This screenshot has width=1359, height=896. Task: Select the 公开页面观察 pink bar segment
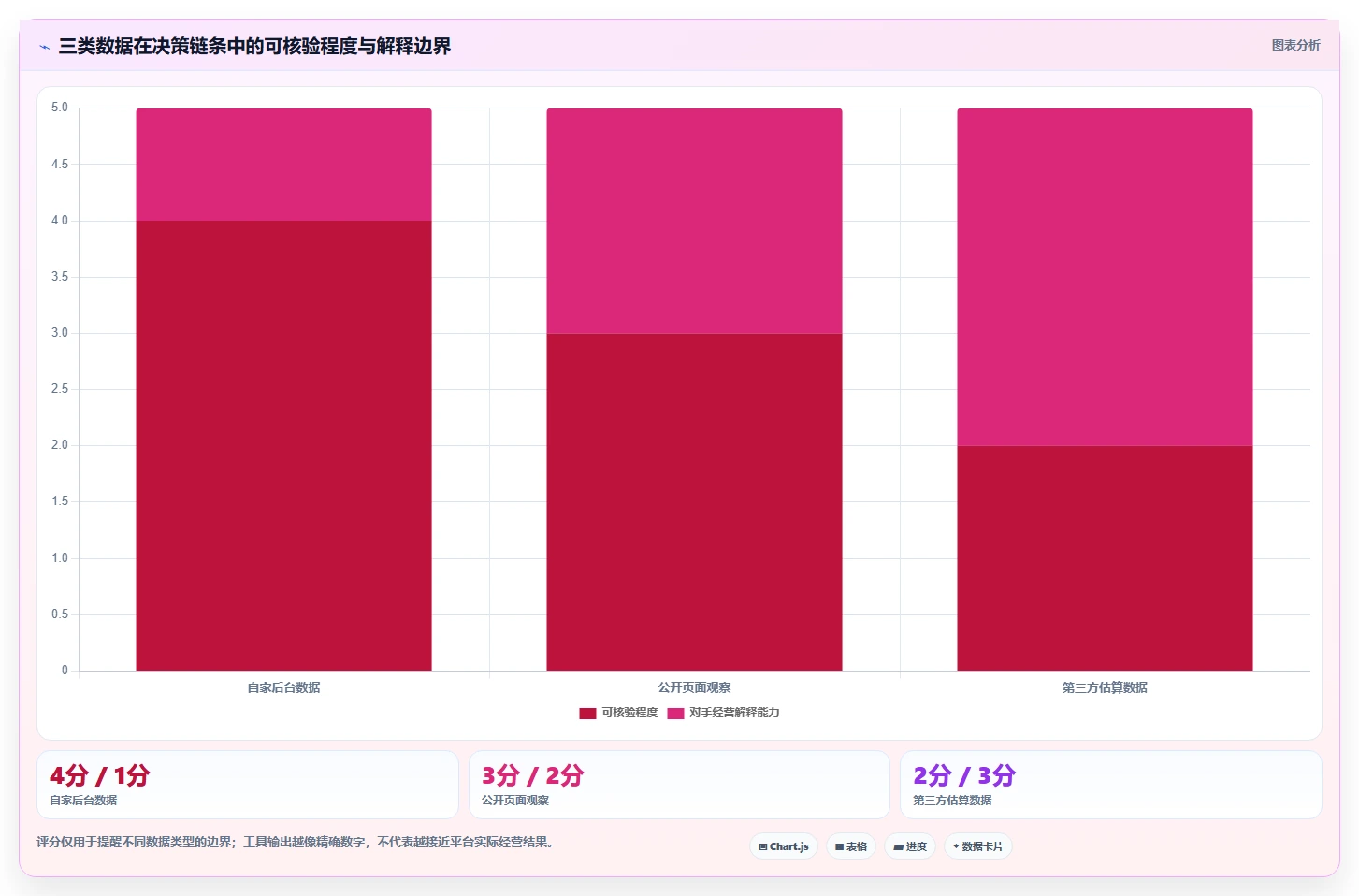click(694, 221)
